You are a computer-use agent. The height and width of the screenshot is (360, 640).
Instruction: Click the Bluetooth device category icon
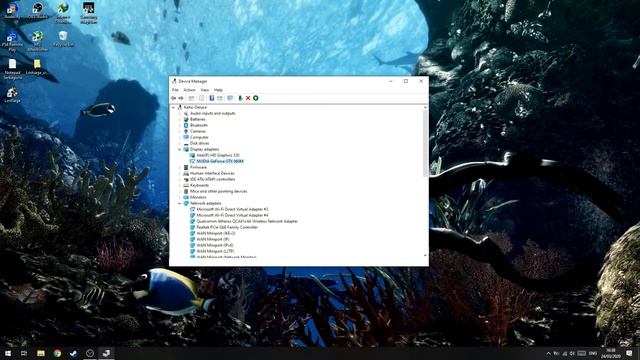point(186,125)
